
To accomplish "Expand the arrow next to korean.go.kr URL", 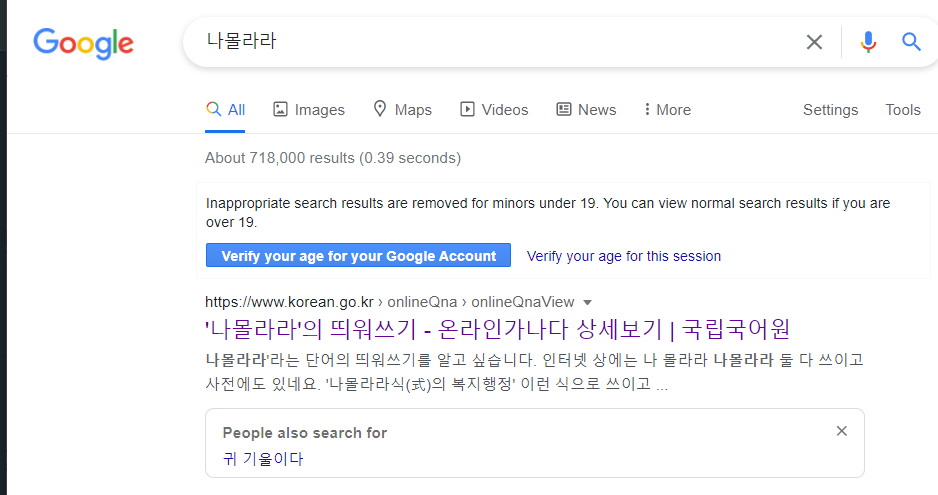I will click(x=587, y=302).
